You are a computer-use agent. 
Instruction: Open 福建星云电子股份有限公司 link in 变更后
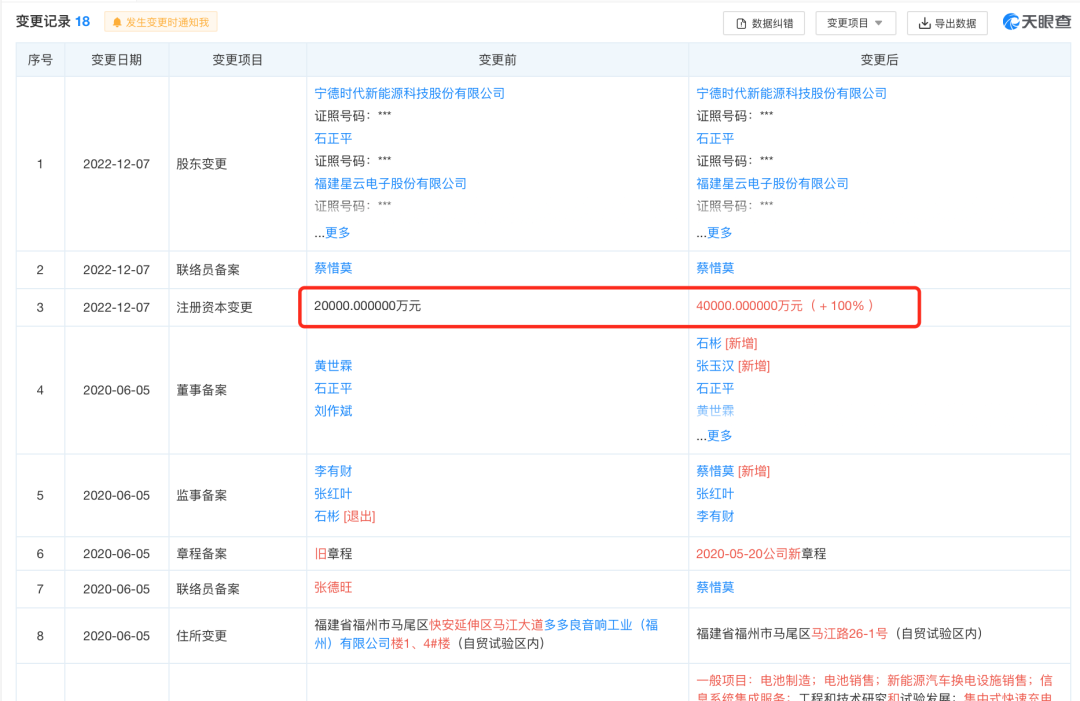[772, 183]
